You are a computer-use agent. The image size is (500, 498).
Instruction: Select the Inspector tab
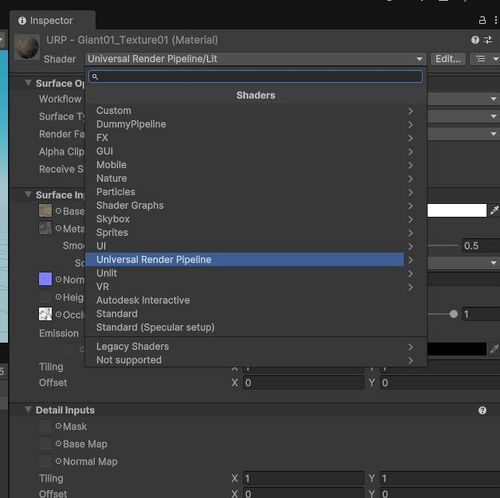coord(52,21)
